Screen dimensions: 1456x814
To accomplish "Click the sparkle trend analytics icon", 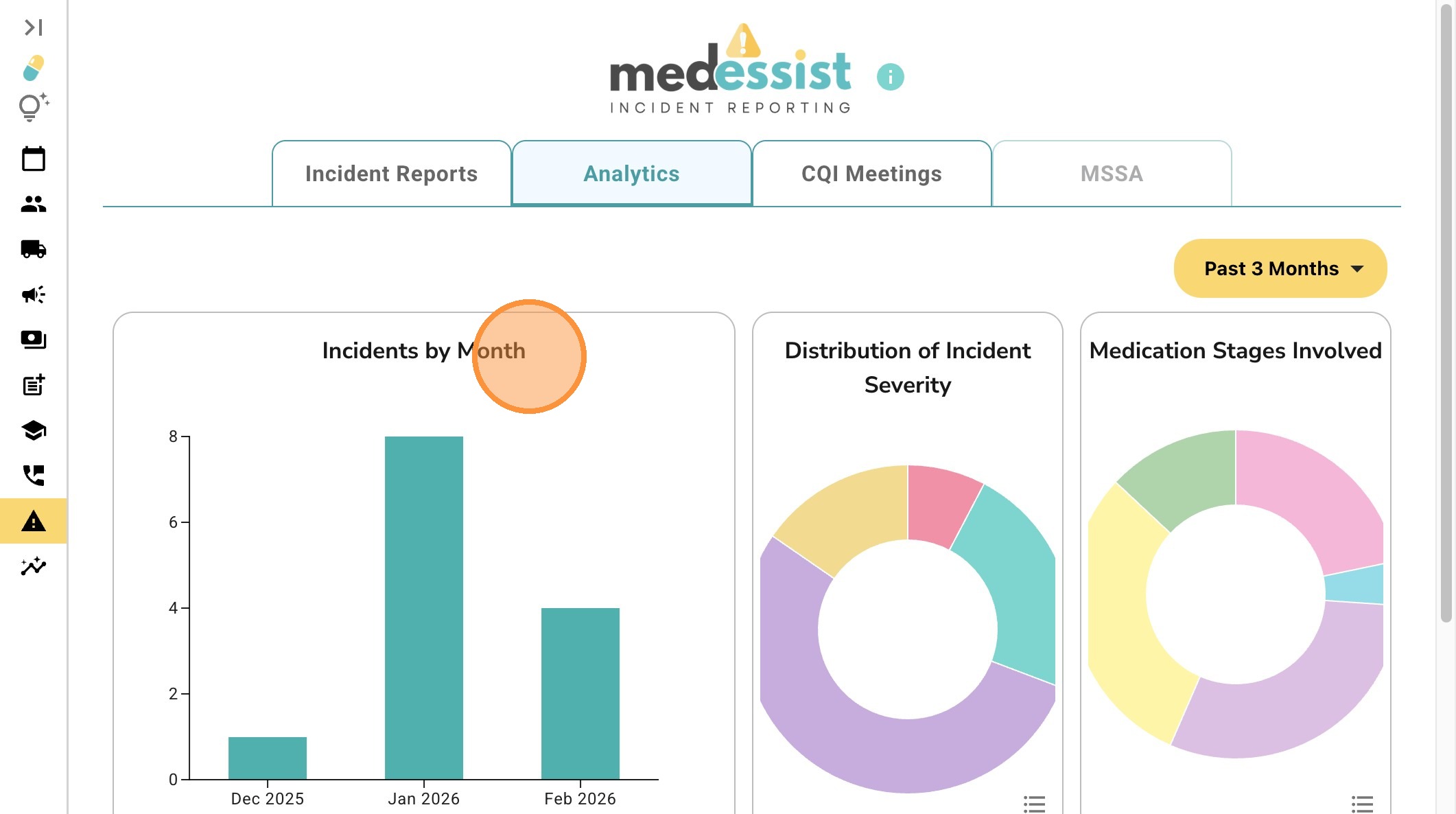I will pyautogui.click(x=33, y=566).
